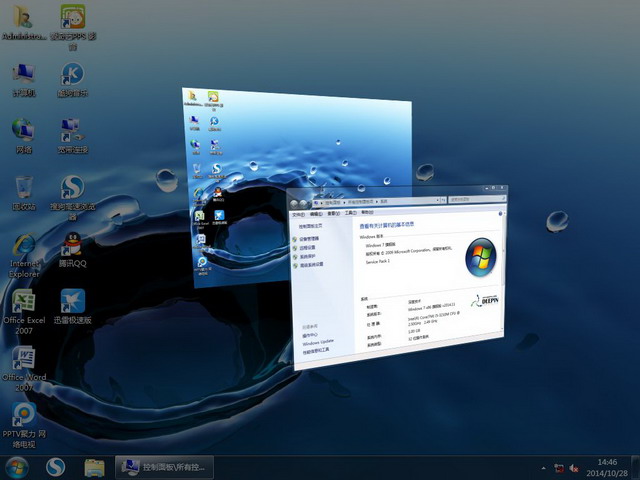This screenshot has width=640, height=480.
Task: Click the help icon in the System window
Action: click(x=500, y=213)
